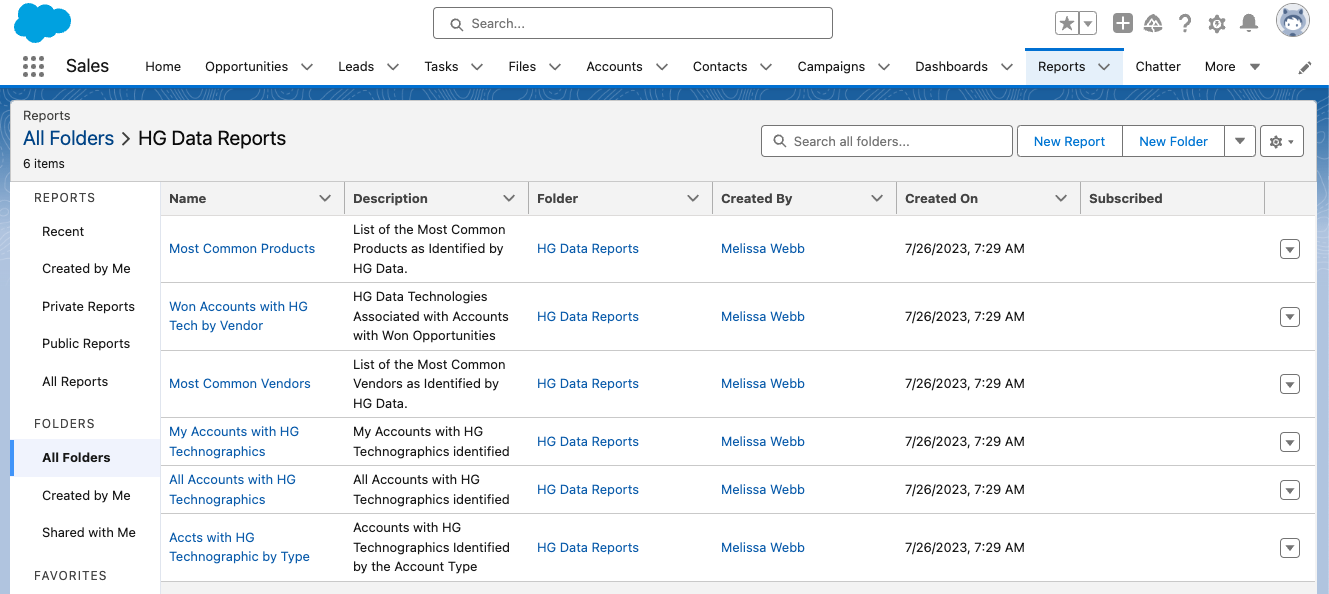Open the Leads tab
This screenshot has width=1329, height=594.
(356, 67)
